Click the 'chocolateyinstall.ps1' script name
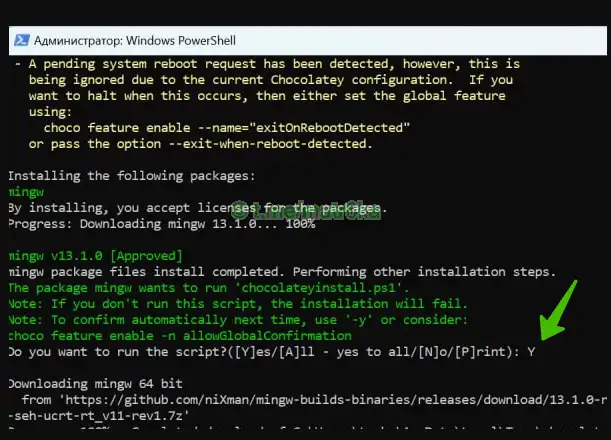611x440 pixels. point(321,288)
